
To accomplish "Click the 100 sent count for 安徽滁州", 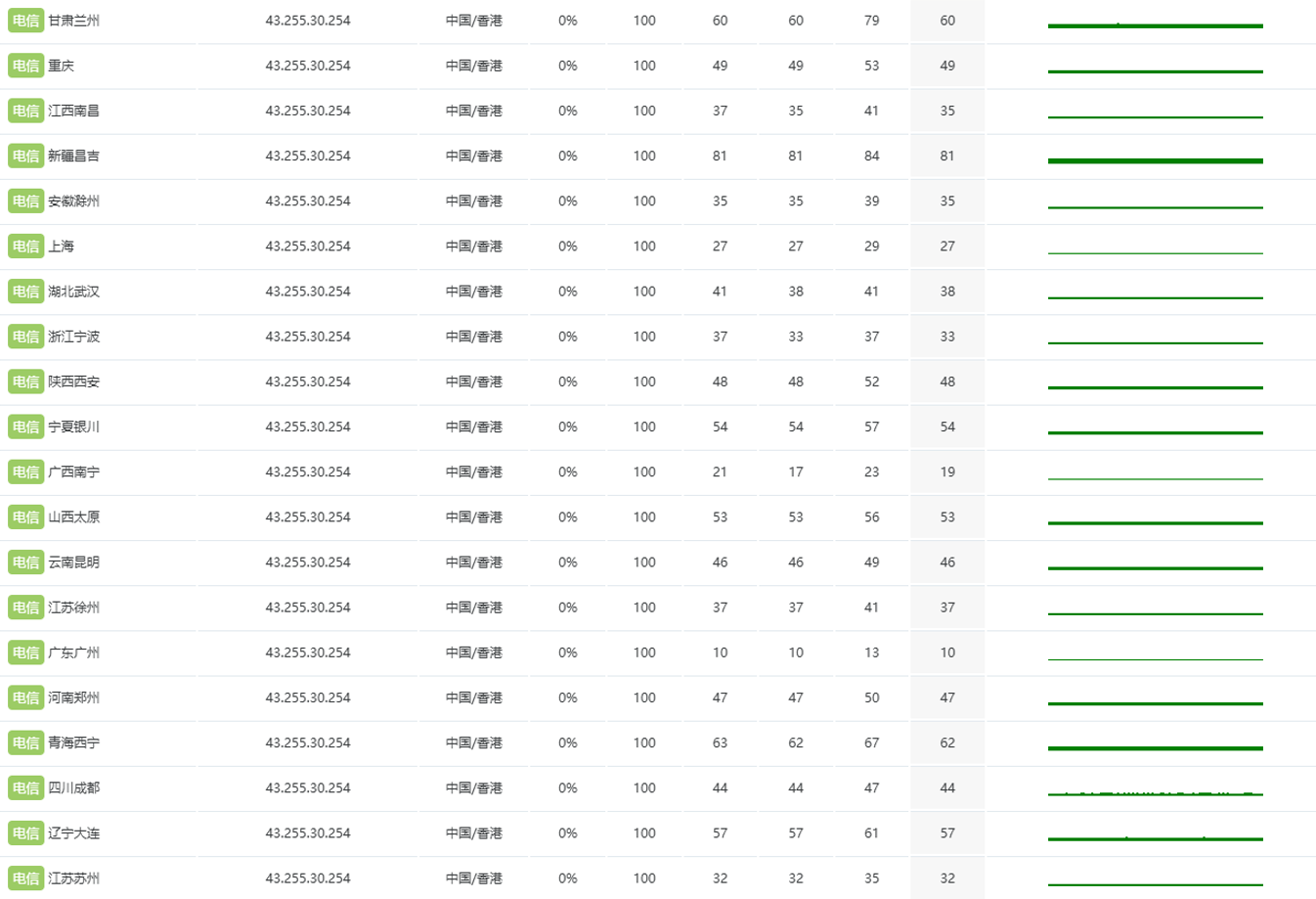I will tap(644, 201).
